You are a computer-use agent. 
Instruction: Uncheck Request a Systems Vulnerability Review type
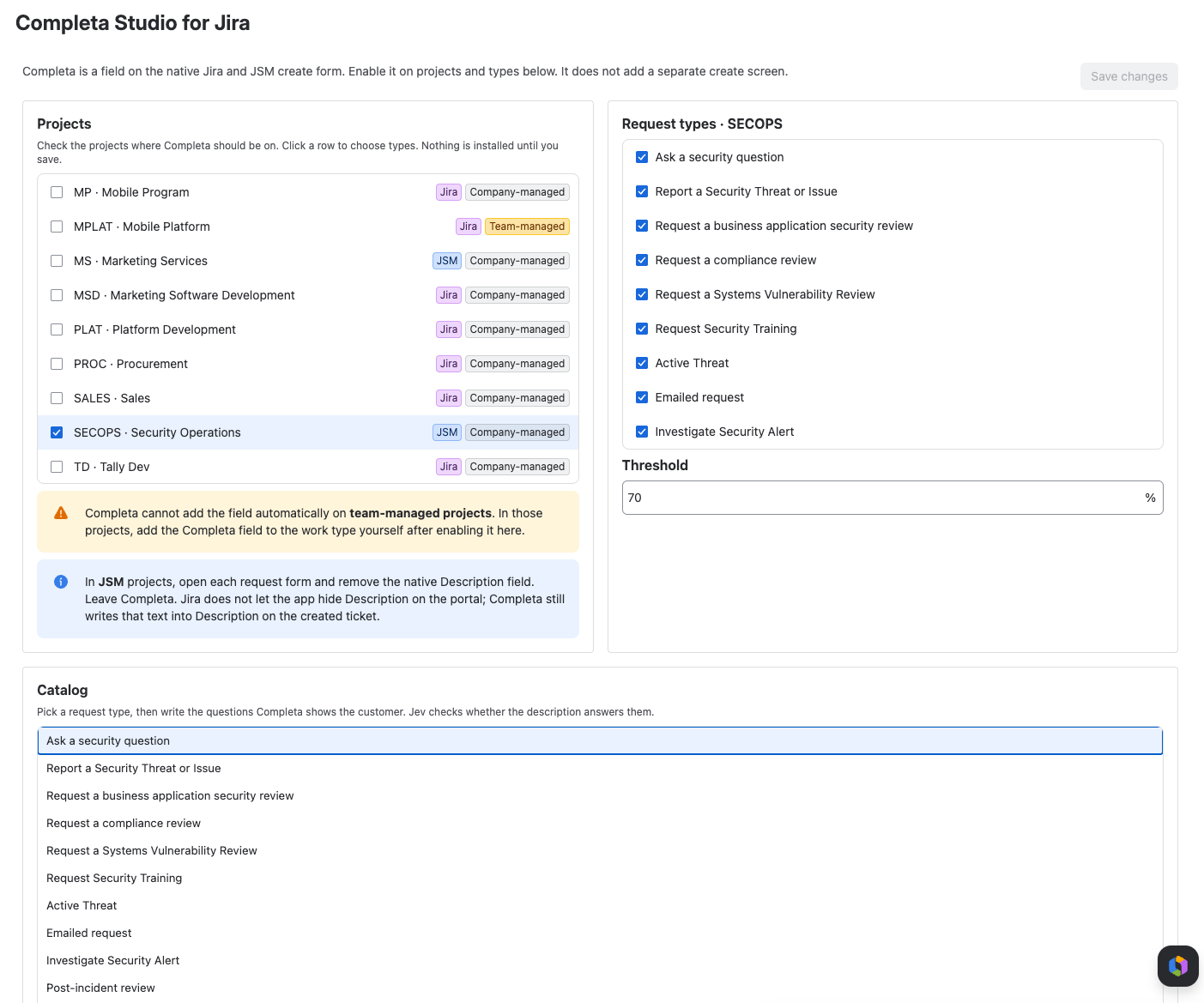coord(642,294)
